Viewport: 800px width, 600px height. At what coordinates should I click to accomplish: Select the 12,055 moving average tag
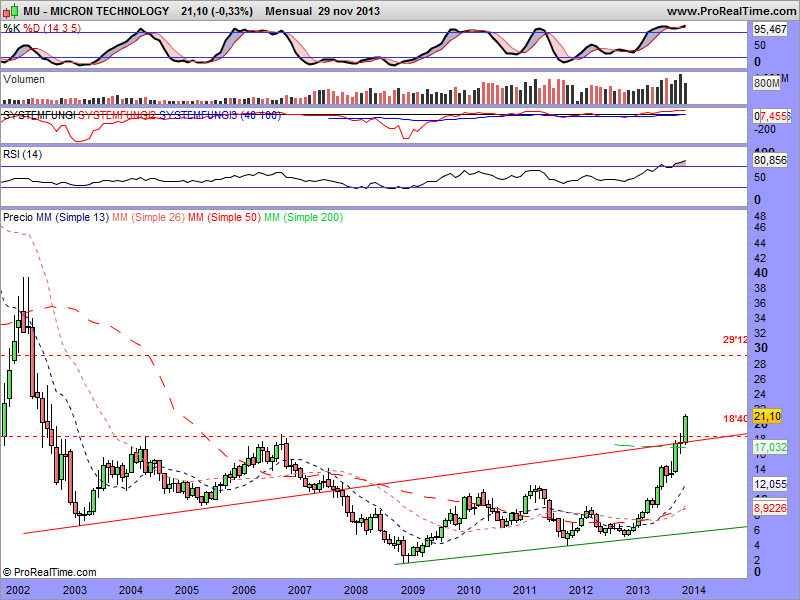[x=770, y=484]
